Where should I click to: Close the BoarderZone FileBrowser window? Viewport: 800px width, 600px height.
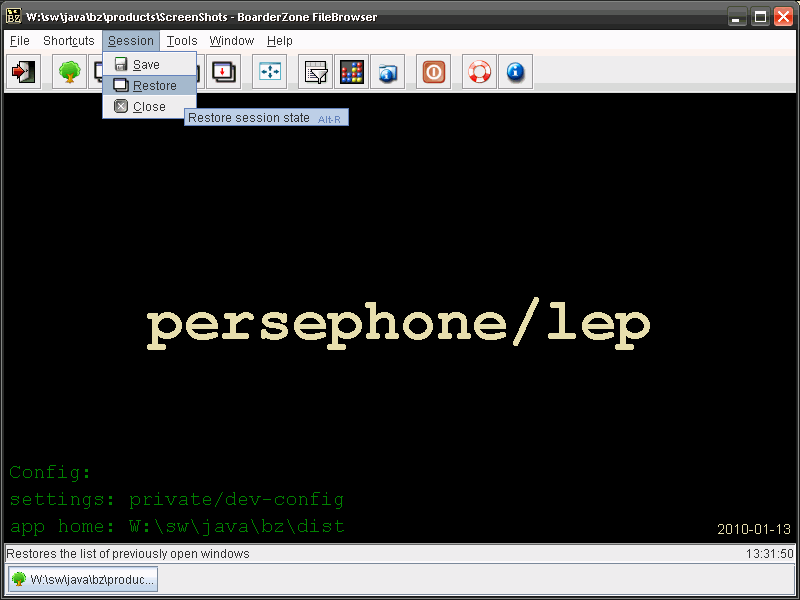tap(784, 17)
